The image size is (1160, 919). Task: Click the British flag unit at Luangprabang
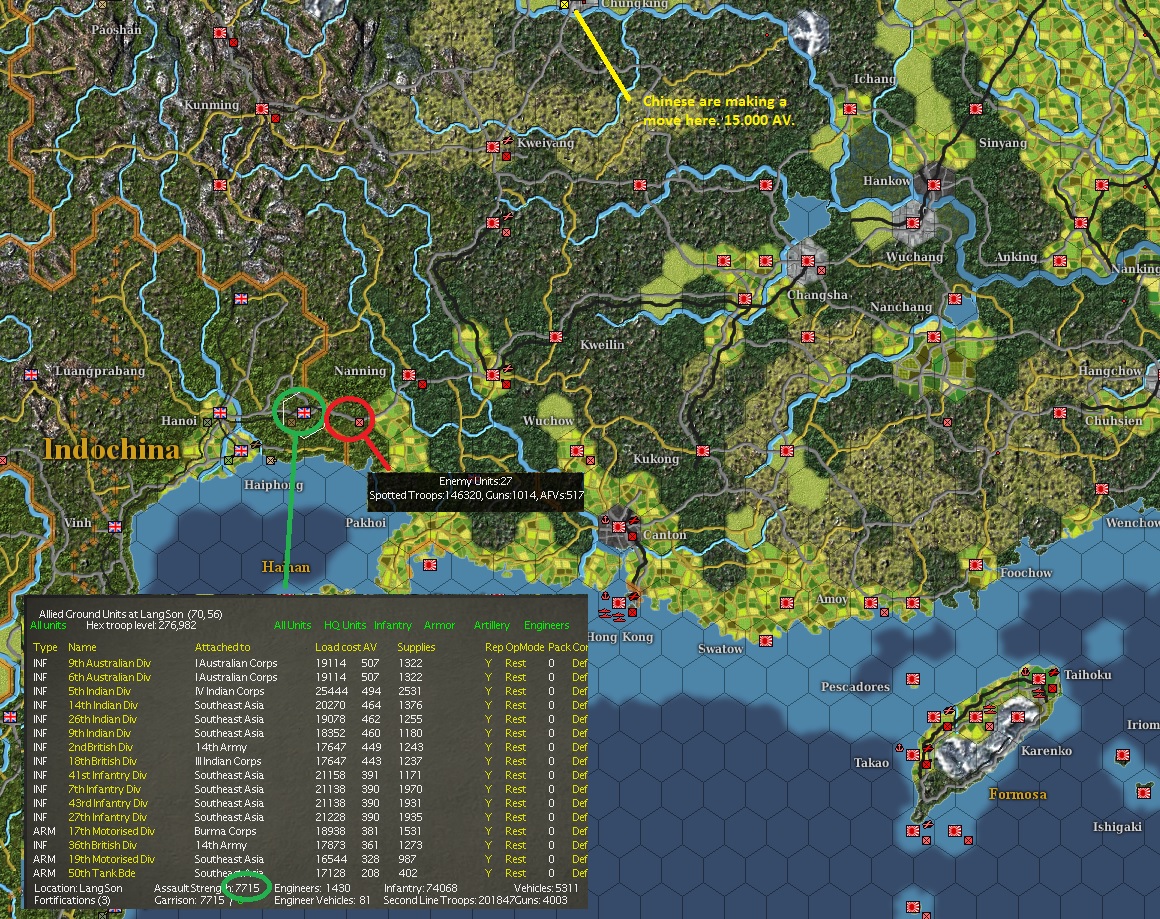click(x=31, y=375)
